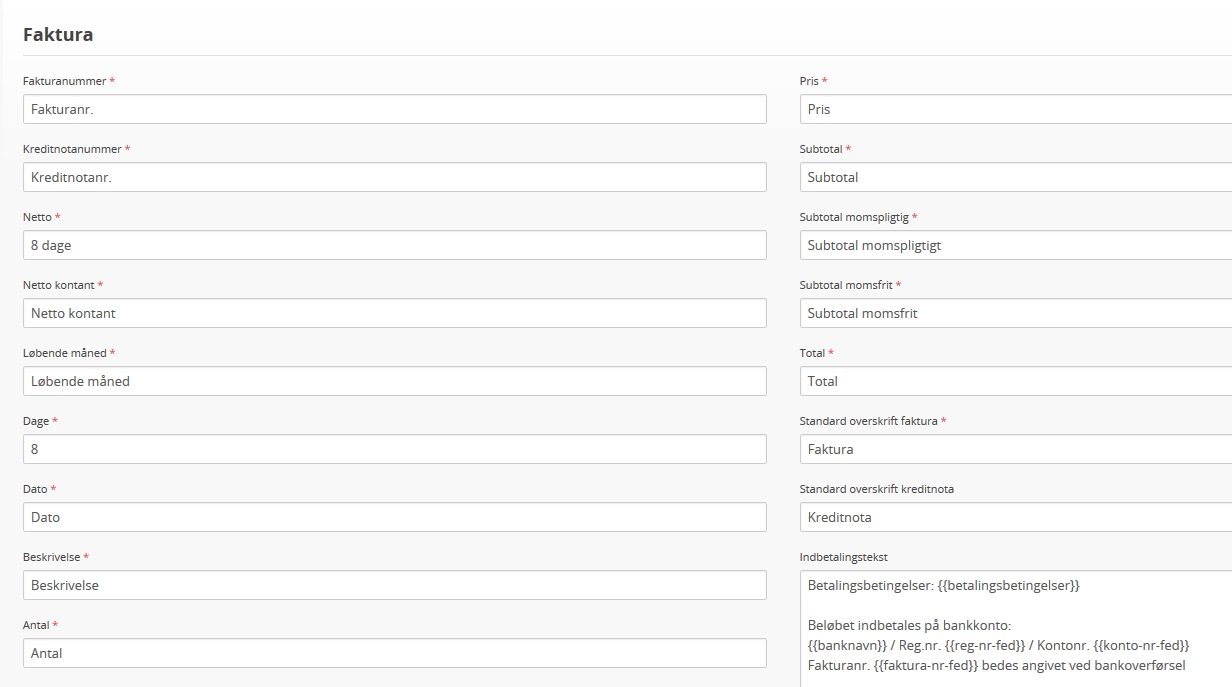The width and height of the screenshot is (1232, 687).
Task: Click the Standard overskrift kreditnota field
Action: [1016, 517]
